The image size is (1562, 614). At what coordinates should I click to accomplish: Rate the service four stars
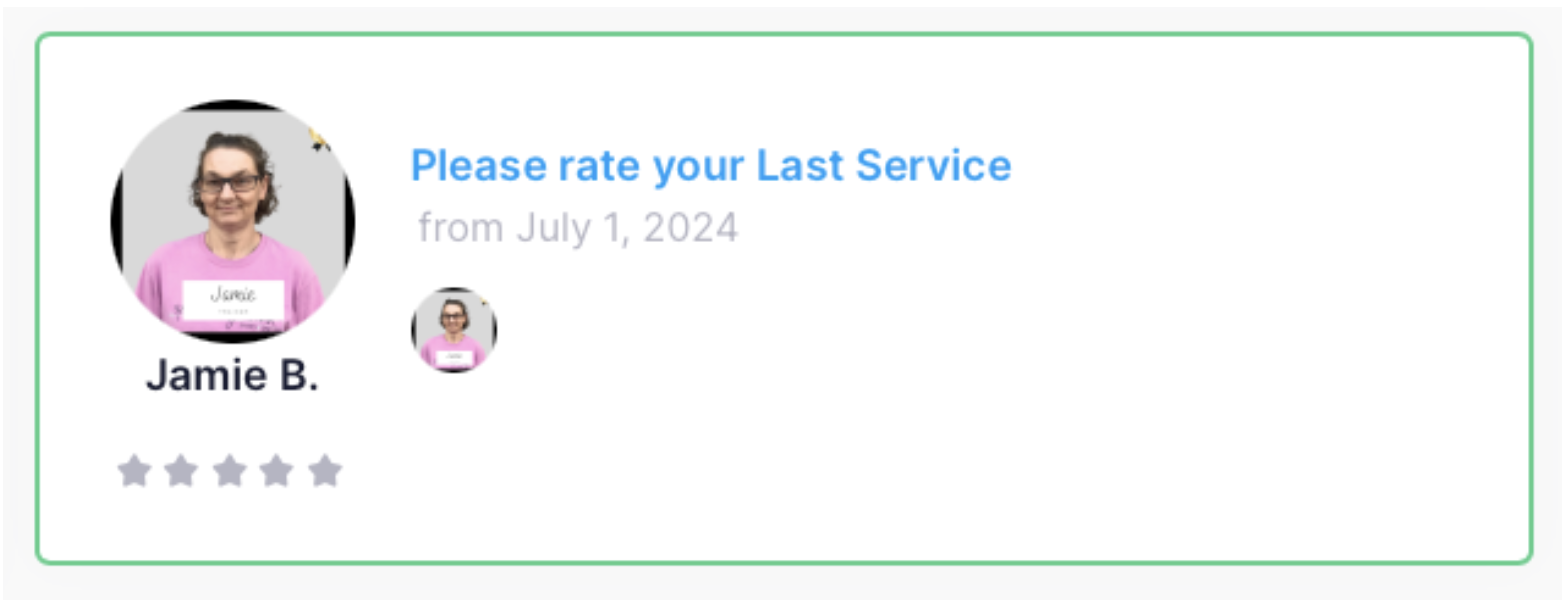pos(276,470)
